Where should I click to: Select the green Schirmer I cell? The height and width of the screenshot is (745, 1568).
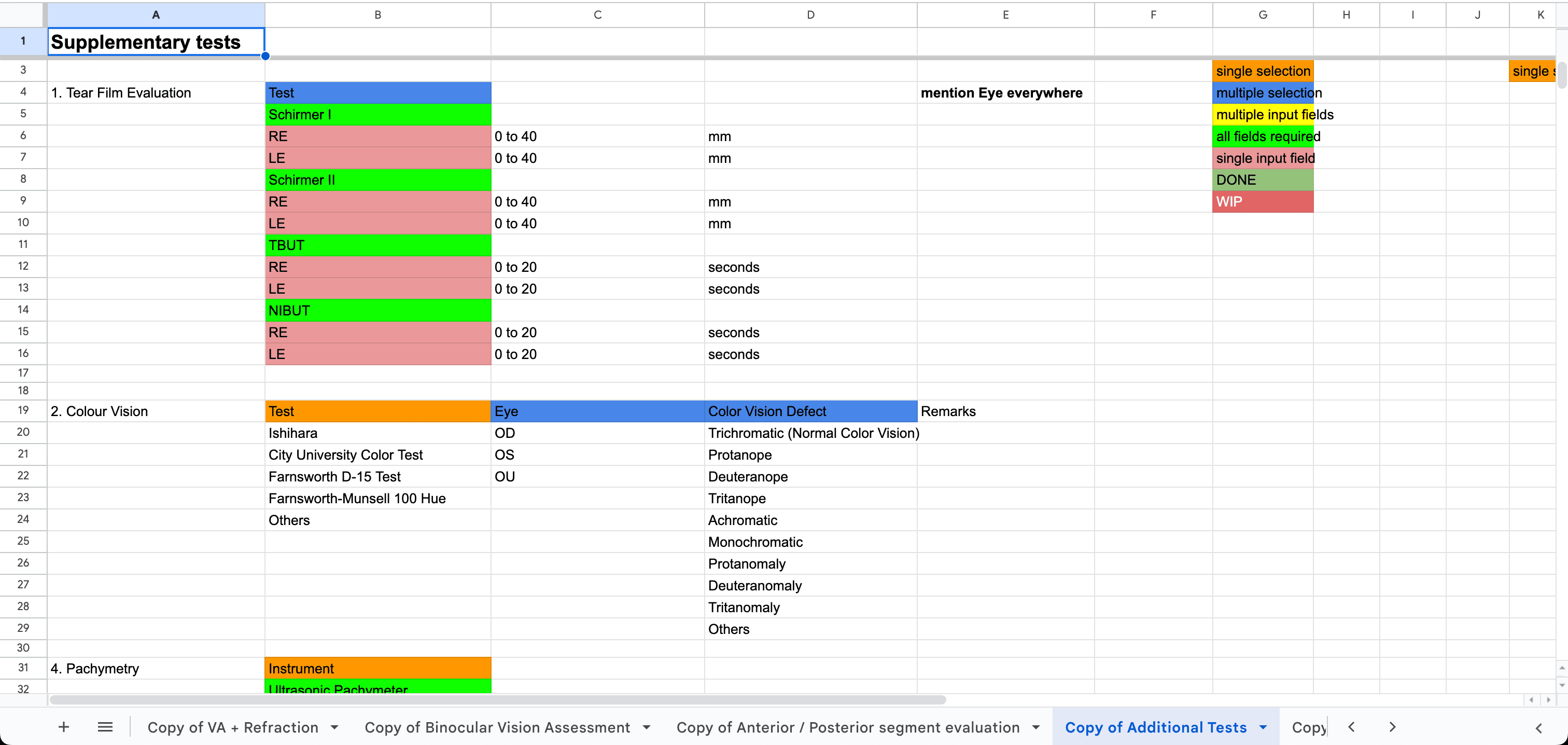(x=377, y=115)
